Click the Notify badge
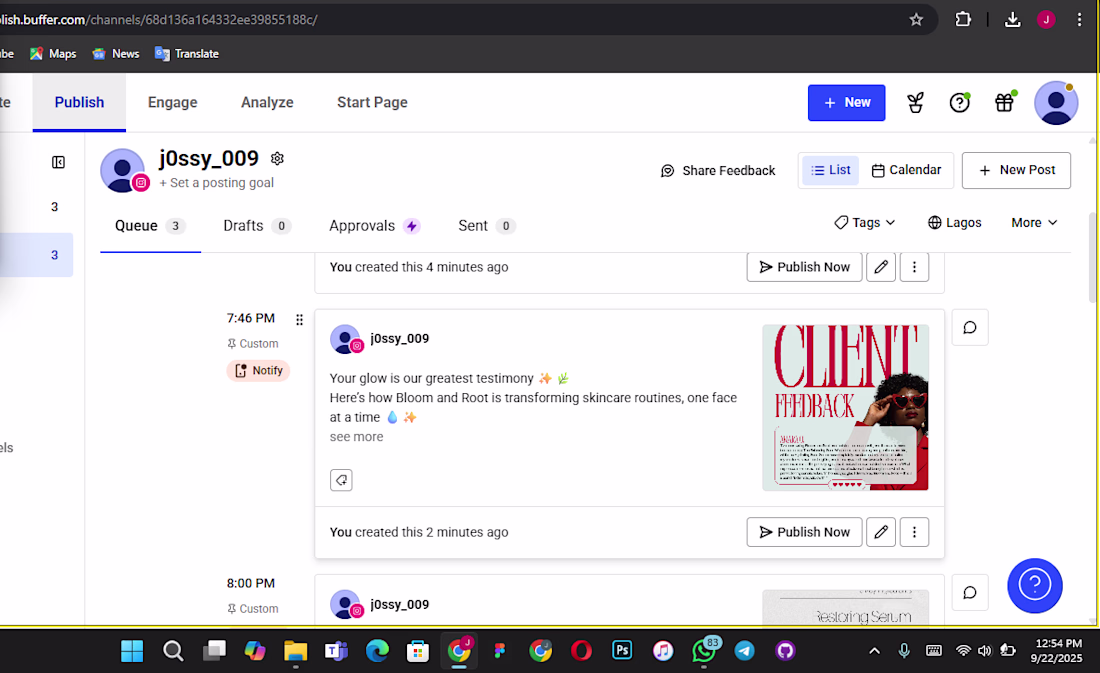Screen dimensions: 1100x673 pyautogui.click(x=258, y=371)
